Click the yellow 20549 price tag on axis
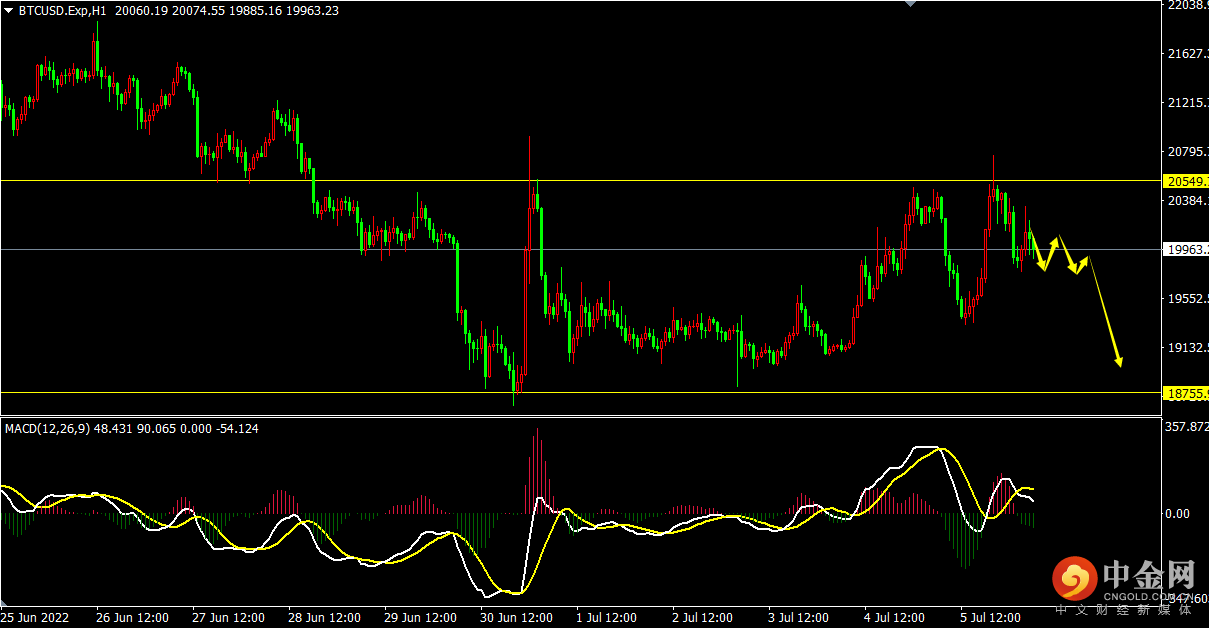This screenshot has height=628, width=1209. click(x=1186, y=181)
